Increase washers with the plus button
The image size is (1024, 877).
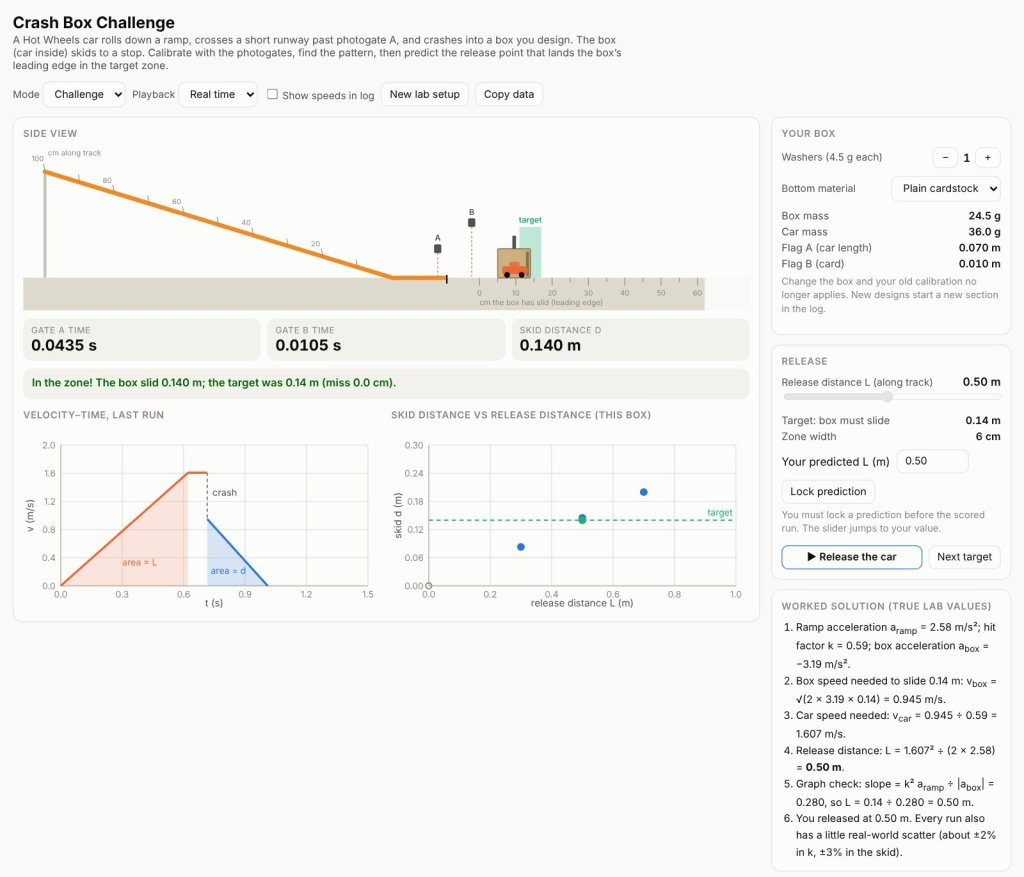[x=987, y=157]
